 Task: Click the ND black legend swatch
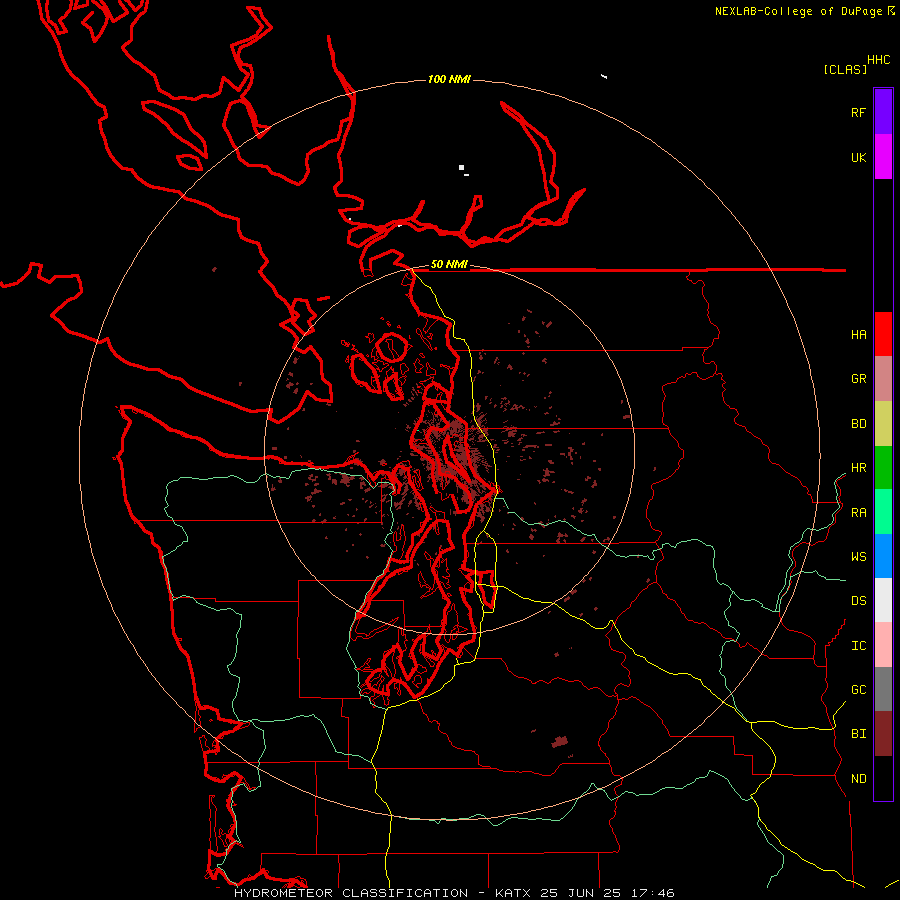(x=883, y=778)
